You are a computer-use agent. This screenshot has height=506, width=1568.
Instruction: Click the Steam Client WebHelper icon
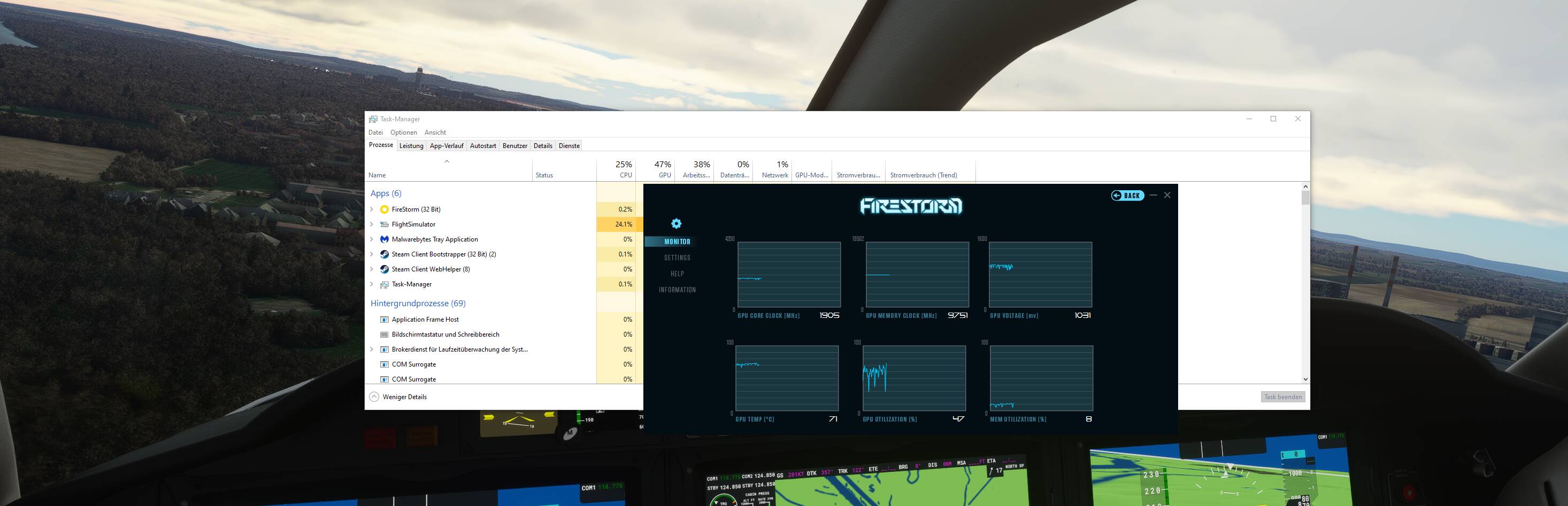[x=384, y=269]
